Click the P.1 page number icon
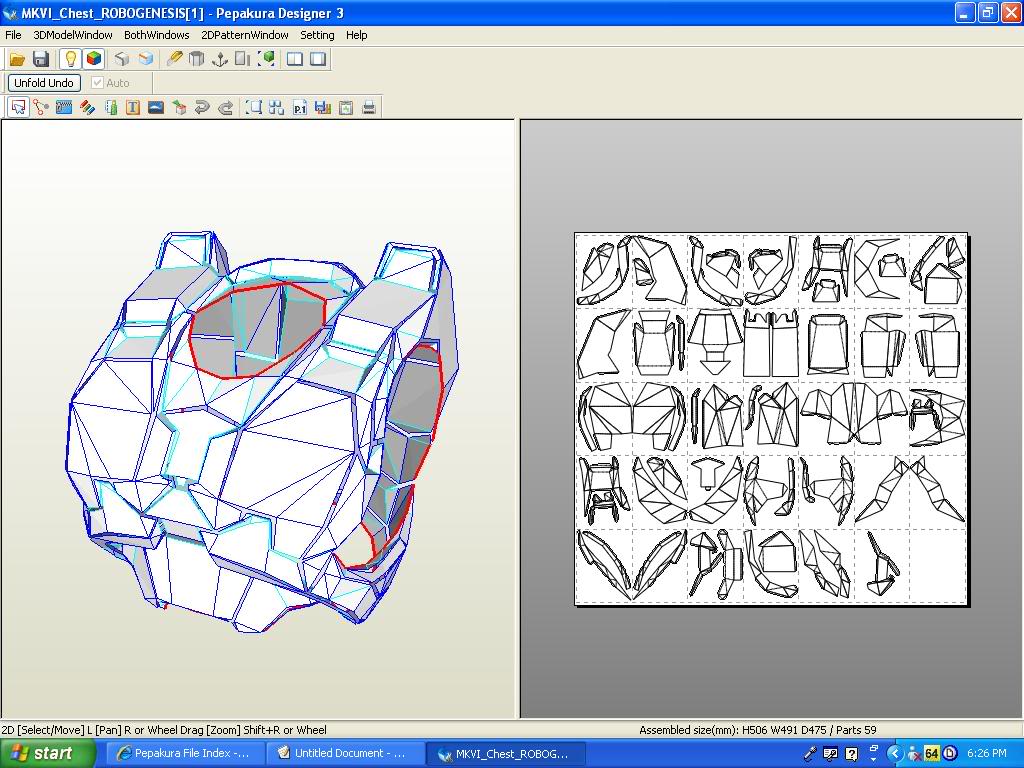The image size is (1024, 768). [x=300, y=107]
